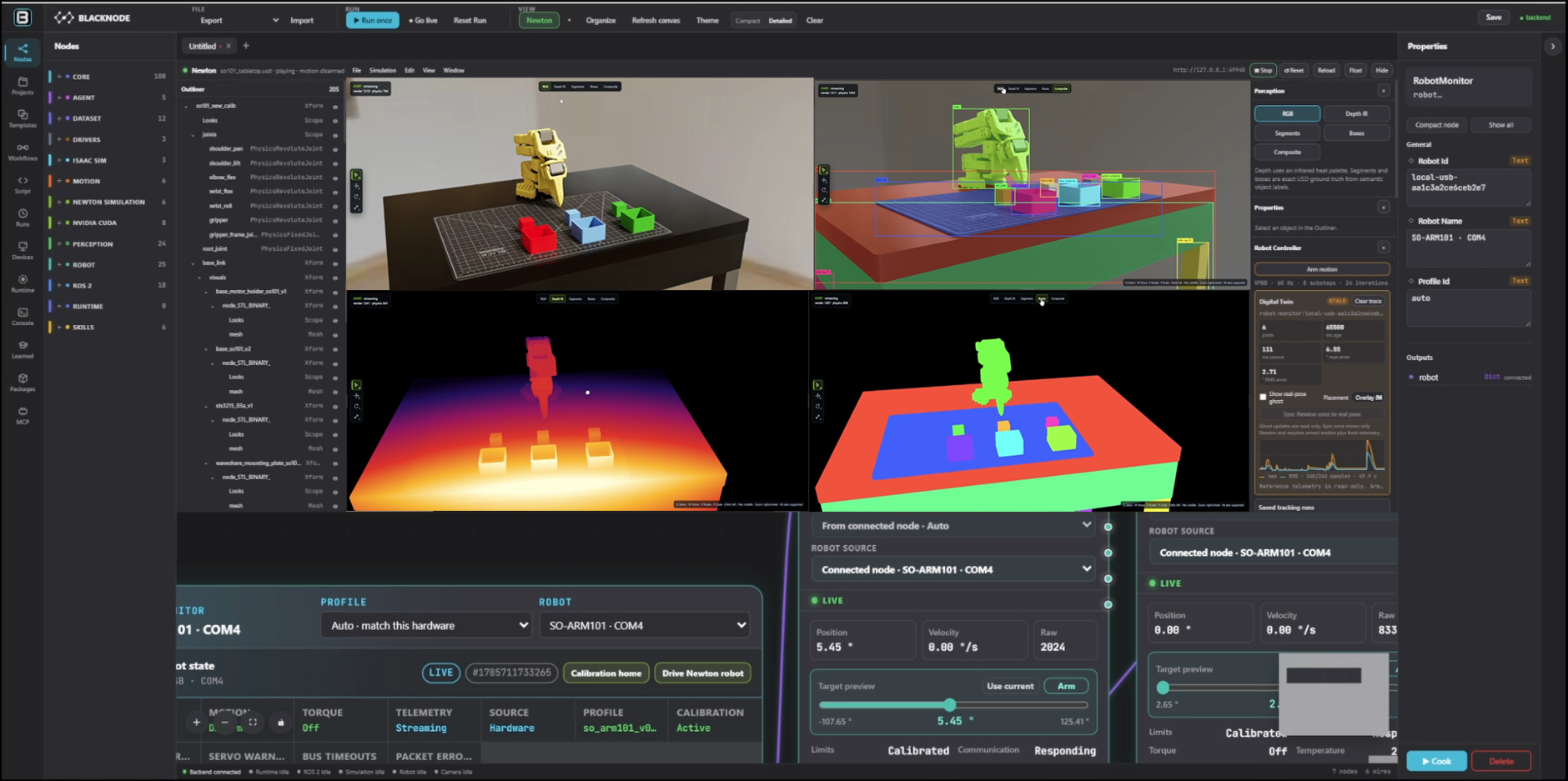This screenshot has height=781, width=1568.
Task: Click the Clear trace button
Action: 1368,301
